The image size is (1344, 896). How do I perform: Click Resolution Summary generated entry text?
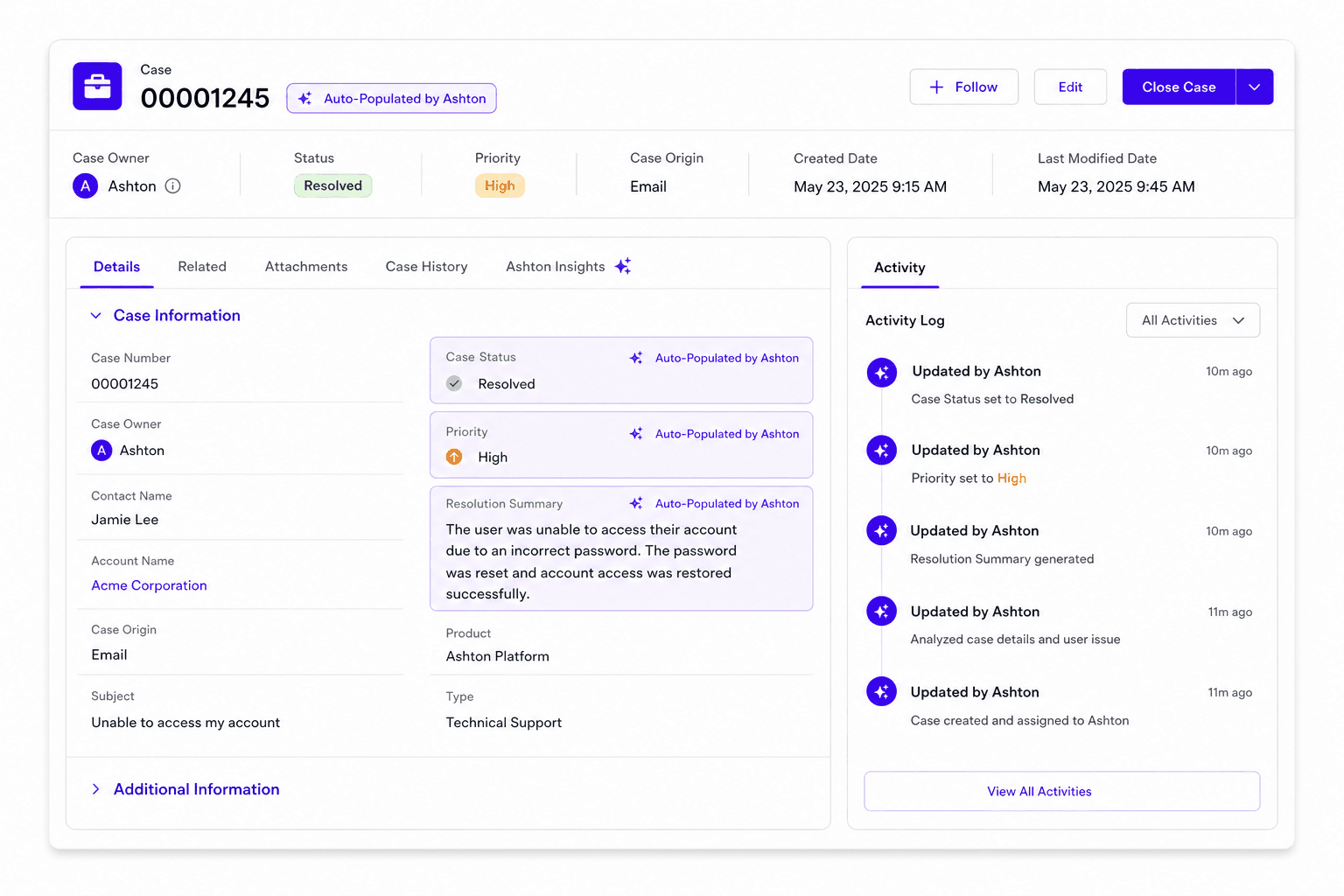coord(1002,559)
